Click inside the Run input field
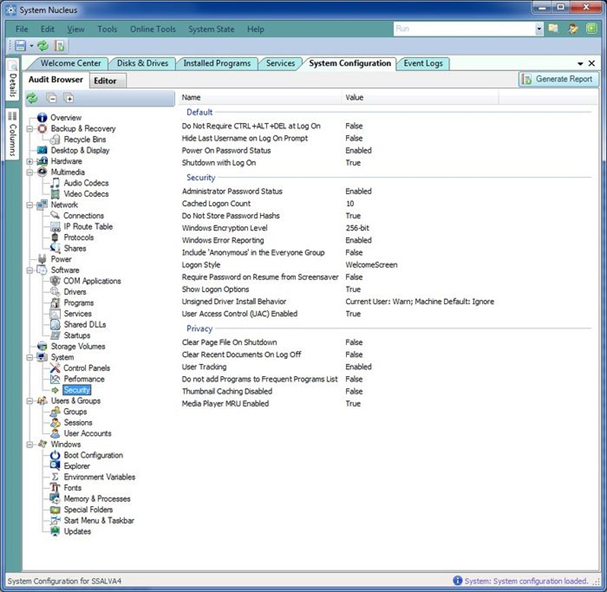Viewport: 607px width, 592px height. 460,29
